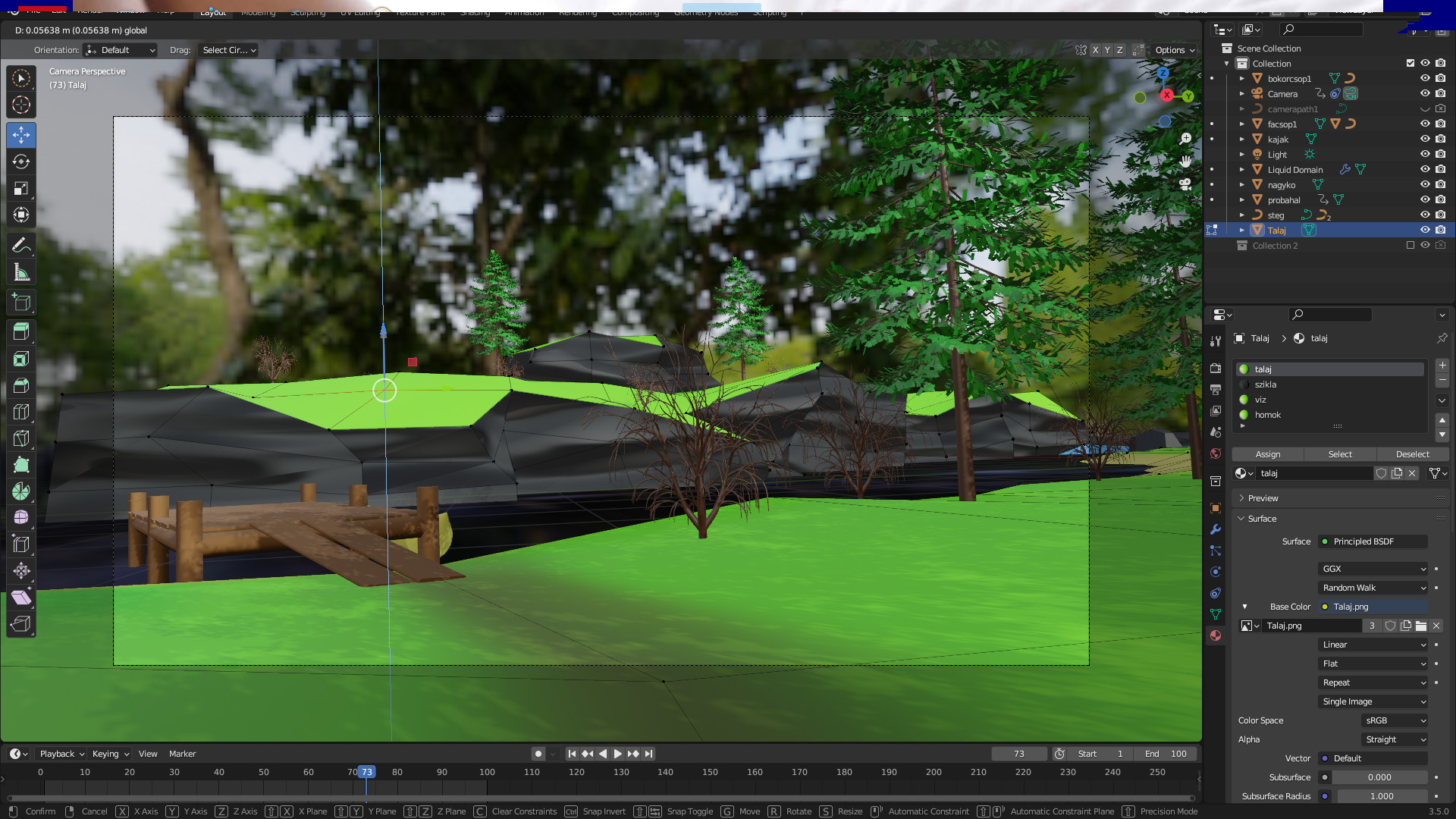Click the material Select button
Viewport: 1456px width, 819px height.
1340,454
